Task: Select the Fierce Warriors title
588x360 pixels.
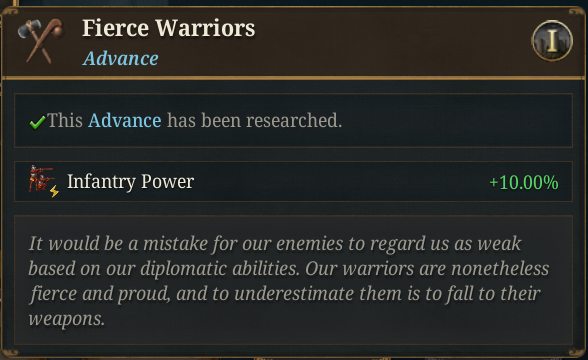Action: [168, 28]
